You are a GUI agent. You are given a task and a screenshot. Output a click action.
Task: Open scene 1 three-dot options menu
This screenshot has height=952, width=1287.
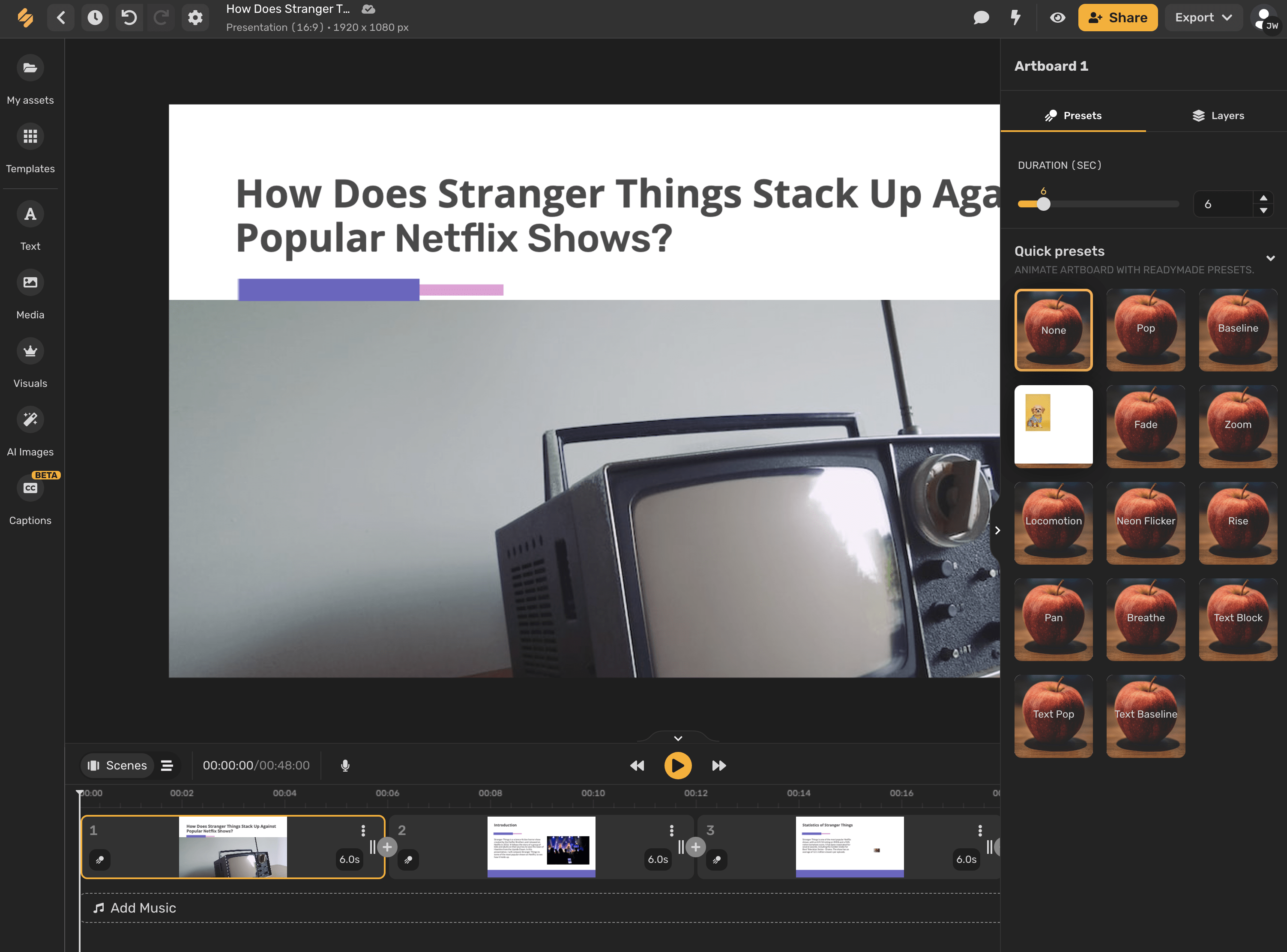click(363, 830)
